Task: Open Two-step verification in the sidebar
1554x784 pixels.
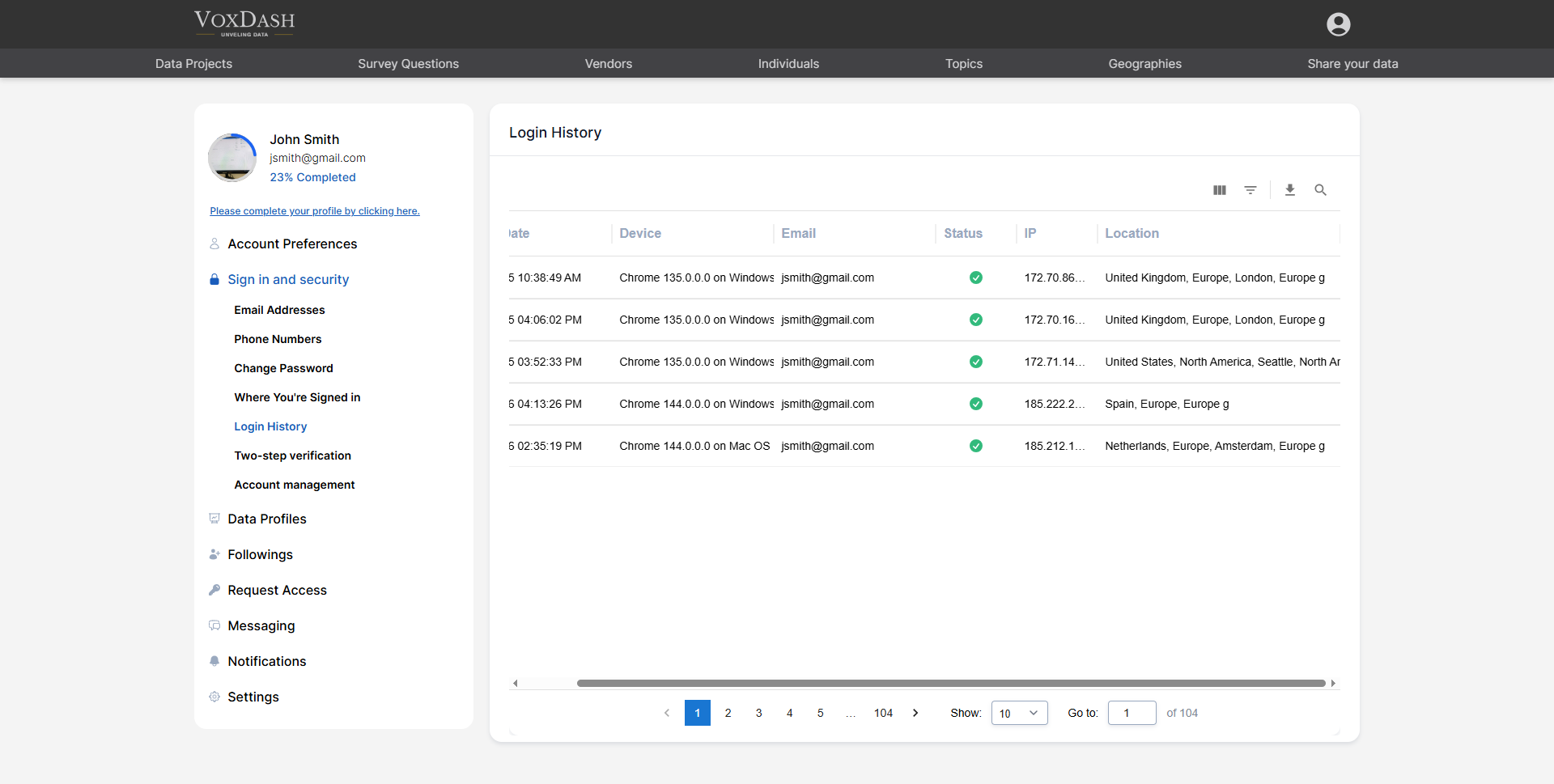Action: 292,456
